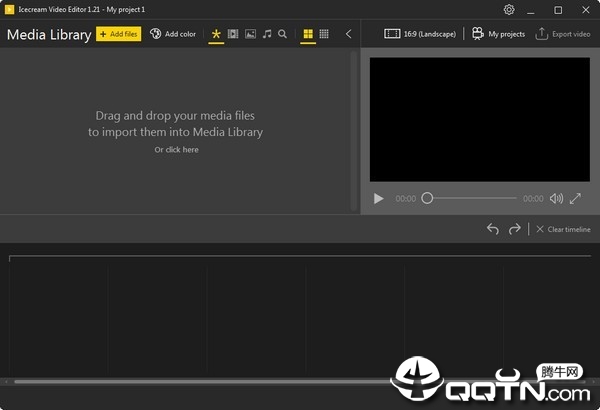This screenshot has height=410, width=600.
Task: Click Export video
Action: pos(562,34)
